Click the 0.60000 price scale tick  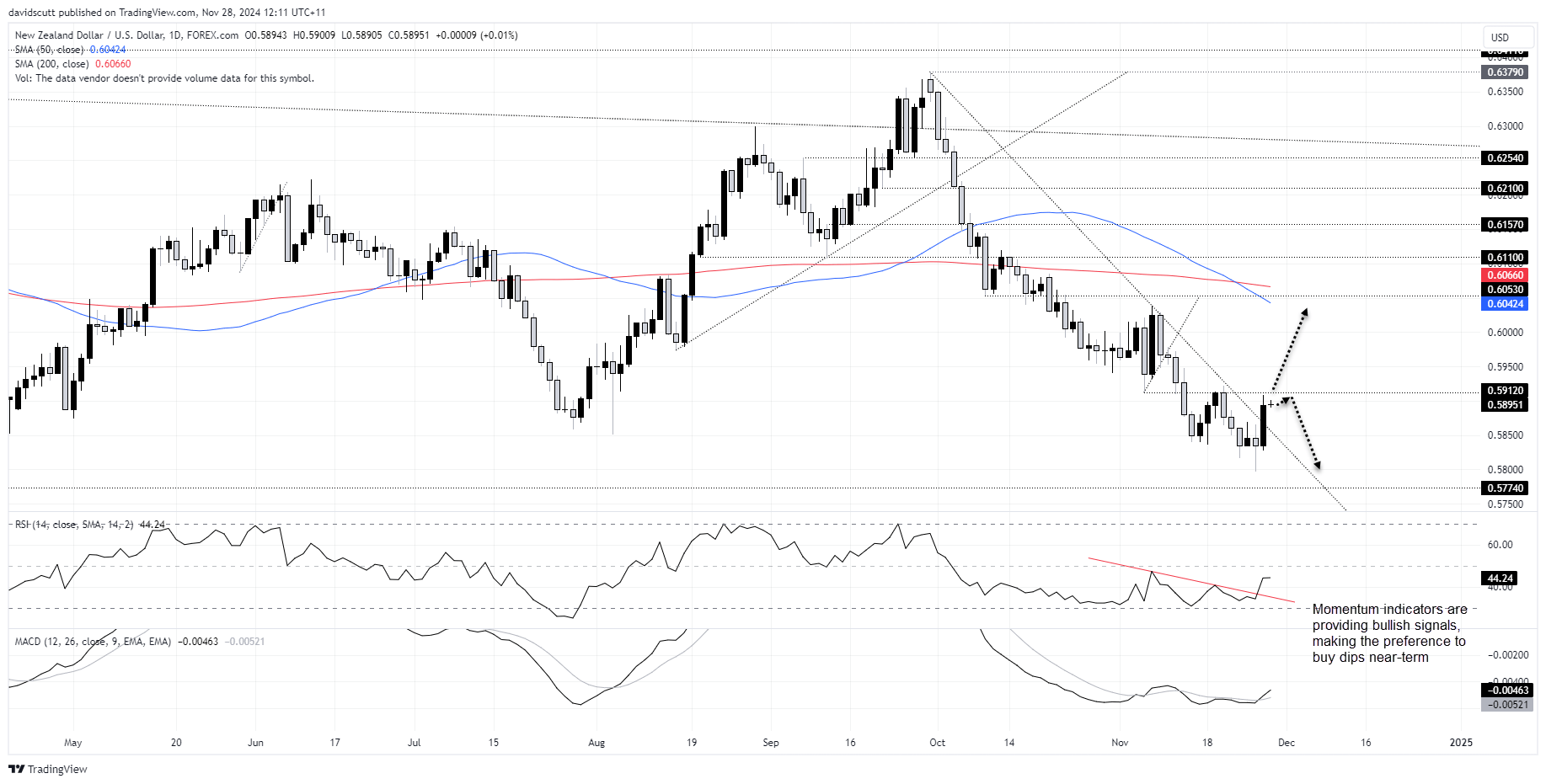pyautogui.click(x=1505, y=333)
